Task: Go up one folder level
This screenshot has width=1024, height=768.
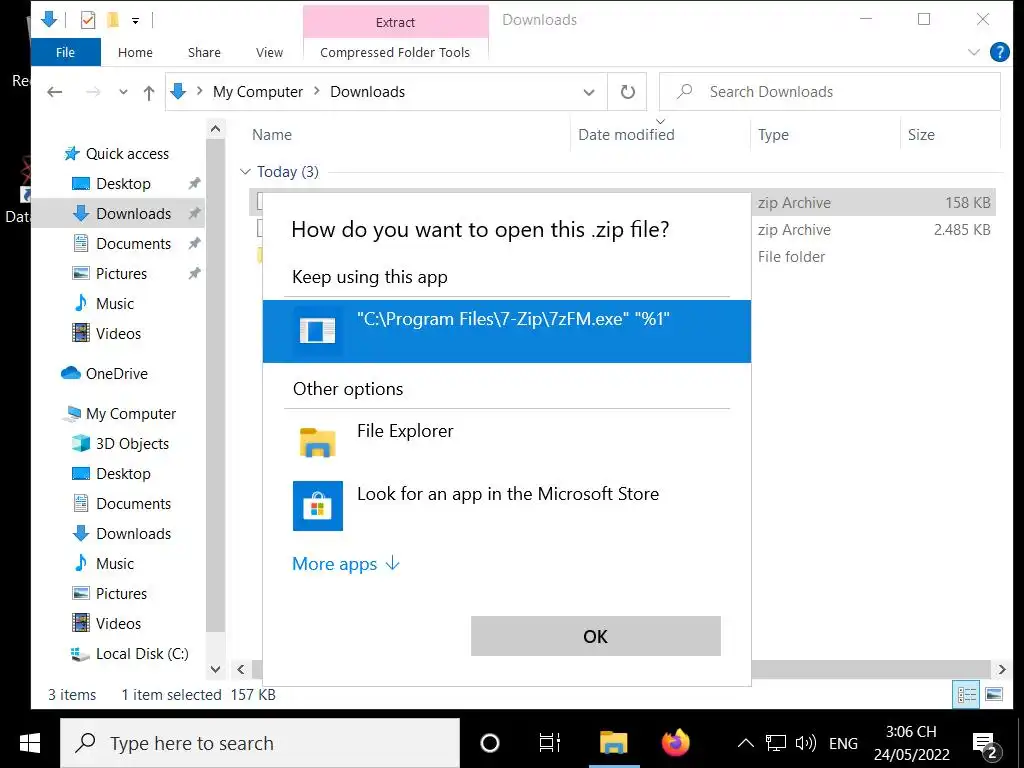Action: 149,93
